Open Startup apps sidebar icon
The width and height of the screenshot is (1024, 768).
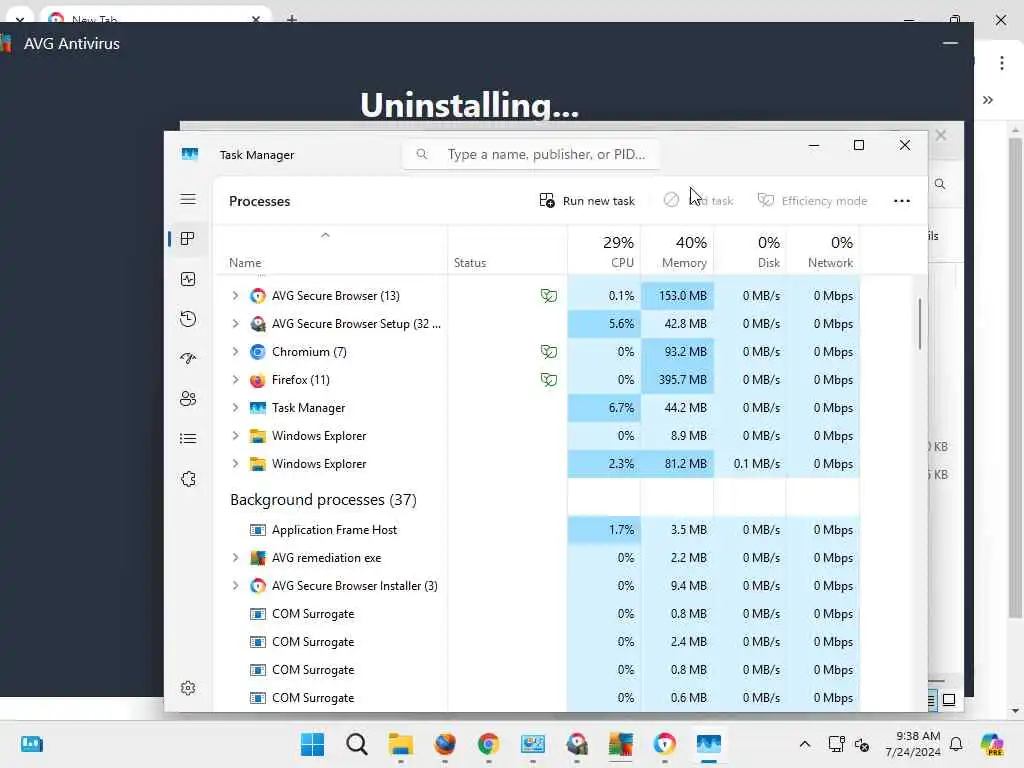point(188,359)
